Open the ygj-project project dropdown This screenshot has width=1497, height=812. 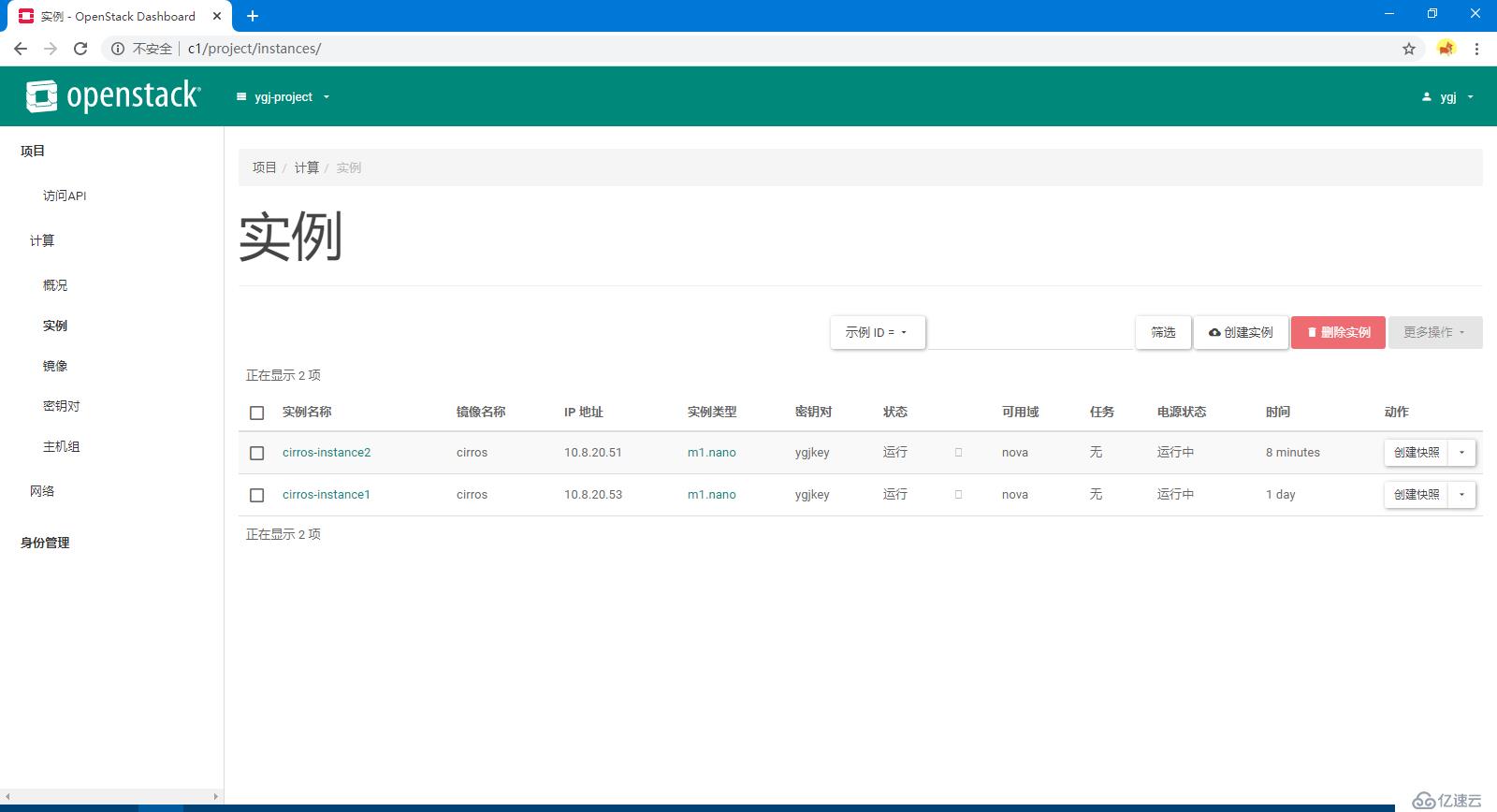pos(283,97)
